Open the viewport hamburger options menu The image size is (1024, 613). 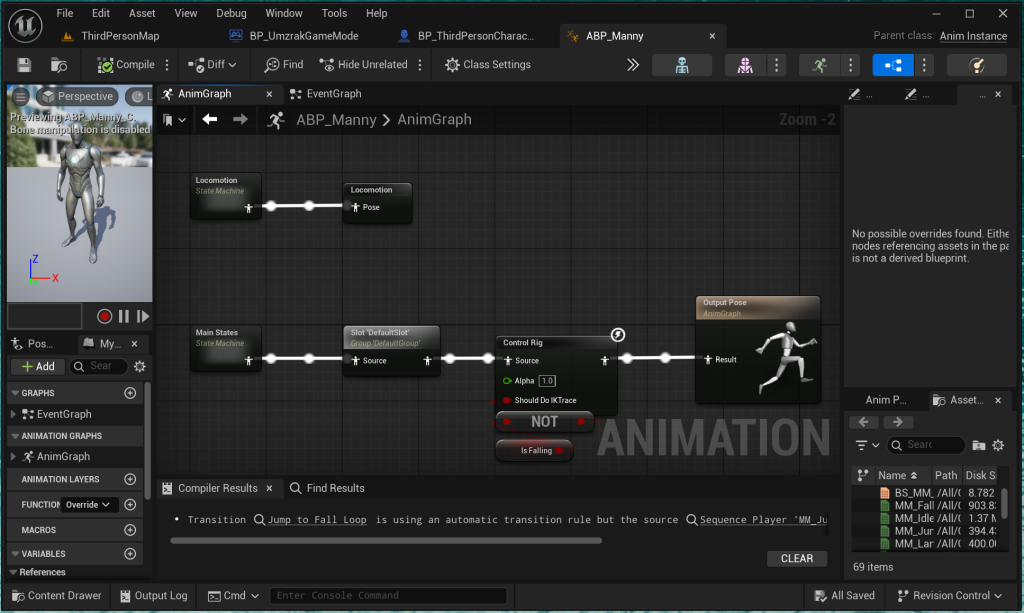(20, 97)
